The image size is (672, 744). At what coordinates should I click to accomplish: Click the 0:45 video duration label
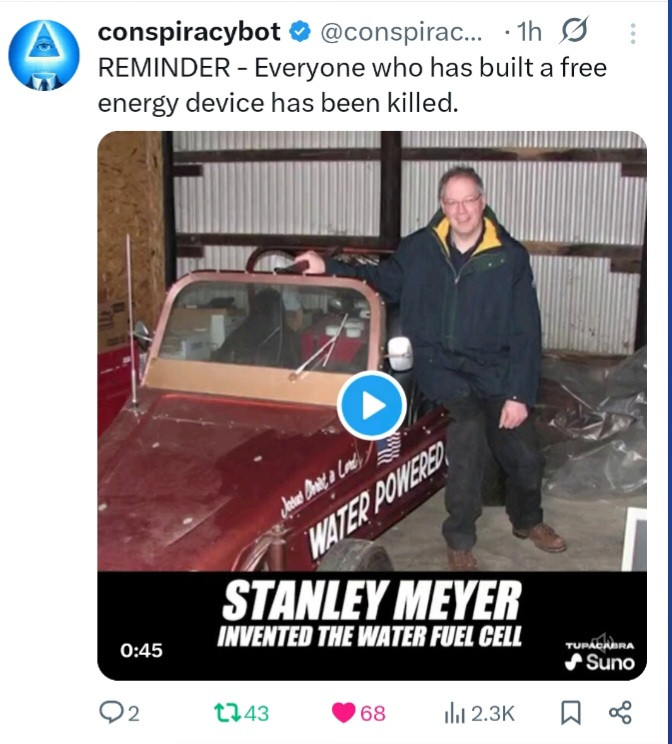(141, 650)
